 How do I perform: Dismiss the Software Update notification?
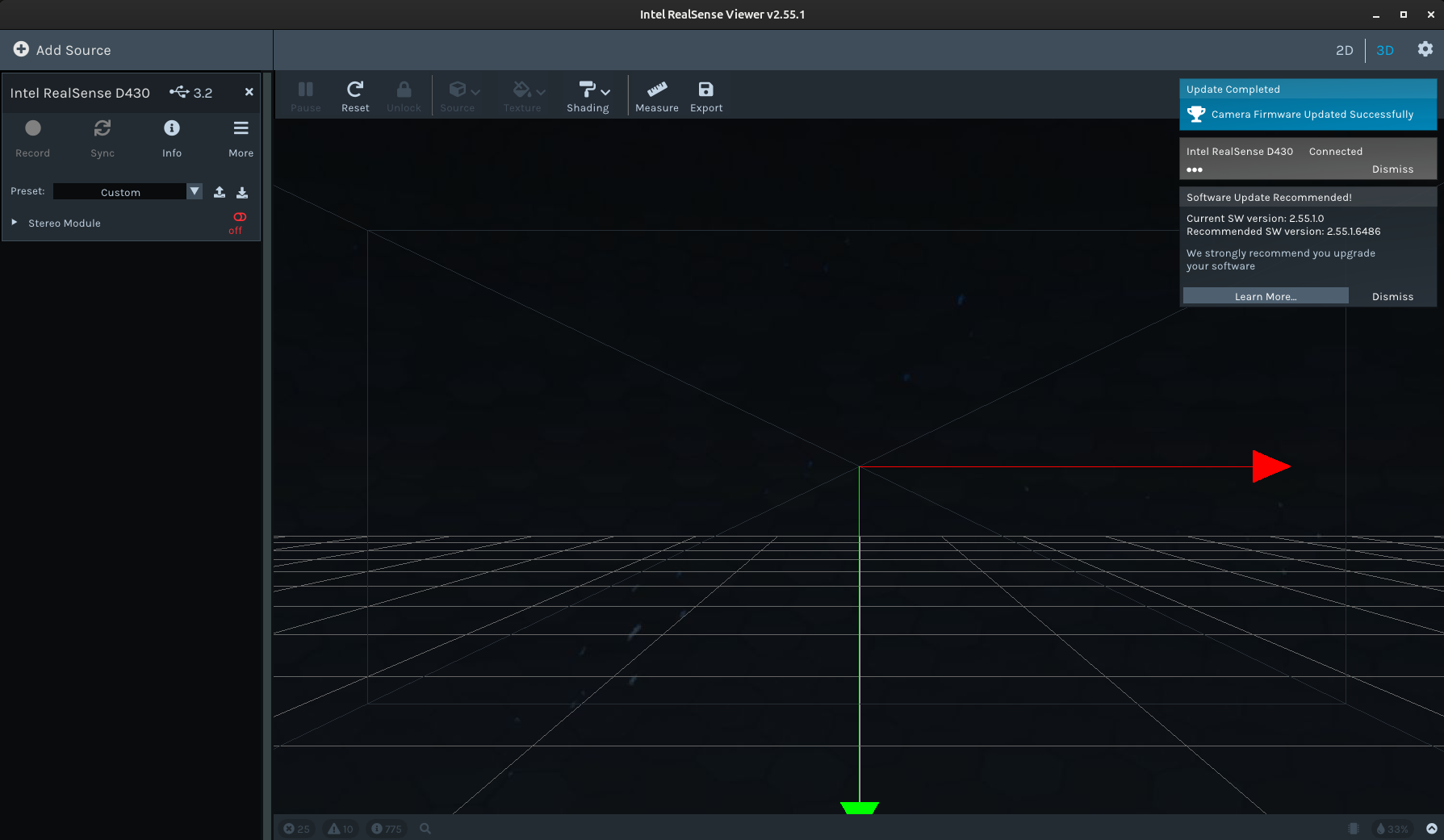coord(1392,297)
